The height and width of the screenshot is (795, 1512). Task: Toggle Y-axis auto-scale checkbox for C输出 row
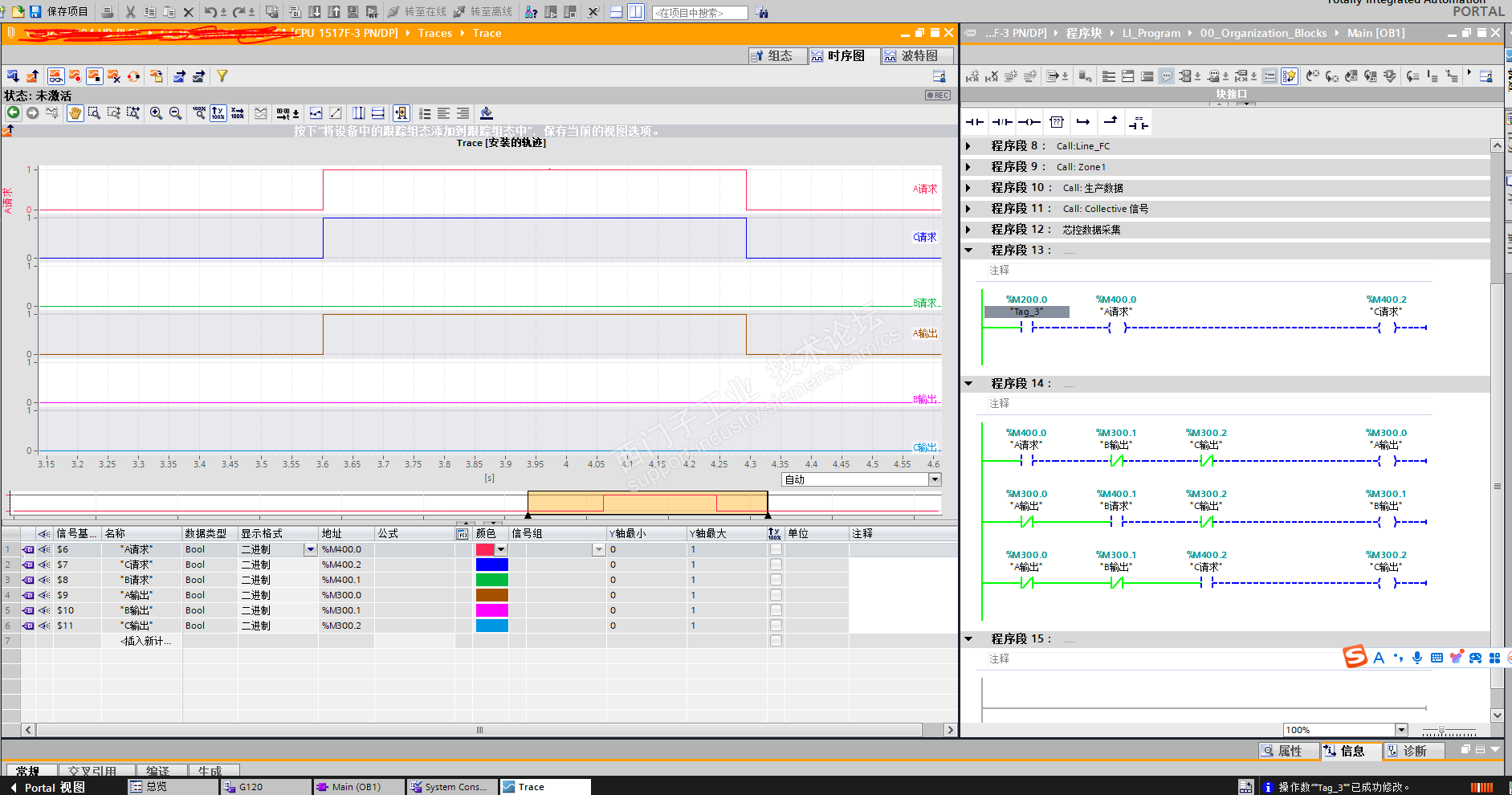pyautogui.click(x=776, y=626)
